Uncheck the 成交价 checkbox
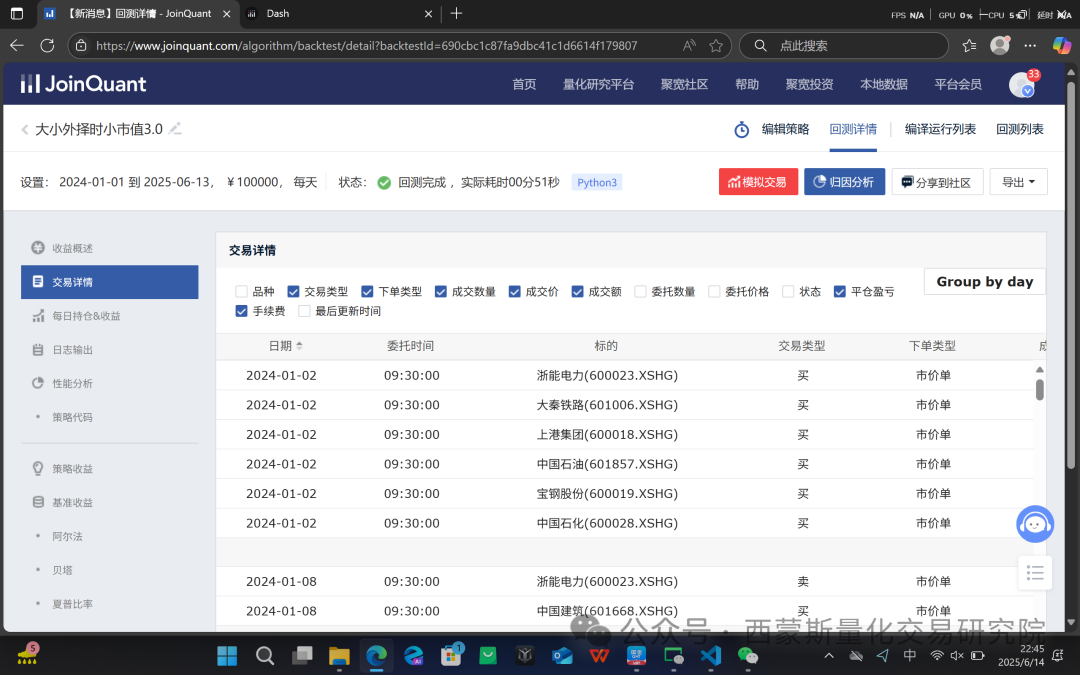This screenshot has width=1080, height=675. pyautogui.click(x=515, y=291)
